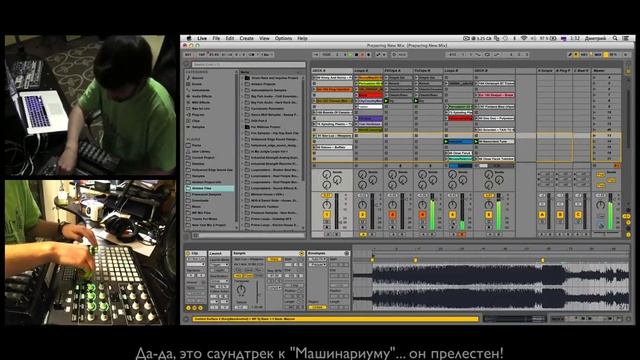640x360 pixels.
Task: Select Samples category in the browser
Action: pyautogui.click(x=198, y=127)
